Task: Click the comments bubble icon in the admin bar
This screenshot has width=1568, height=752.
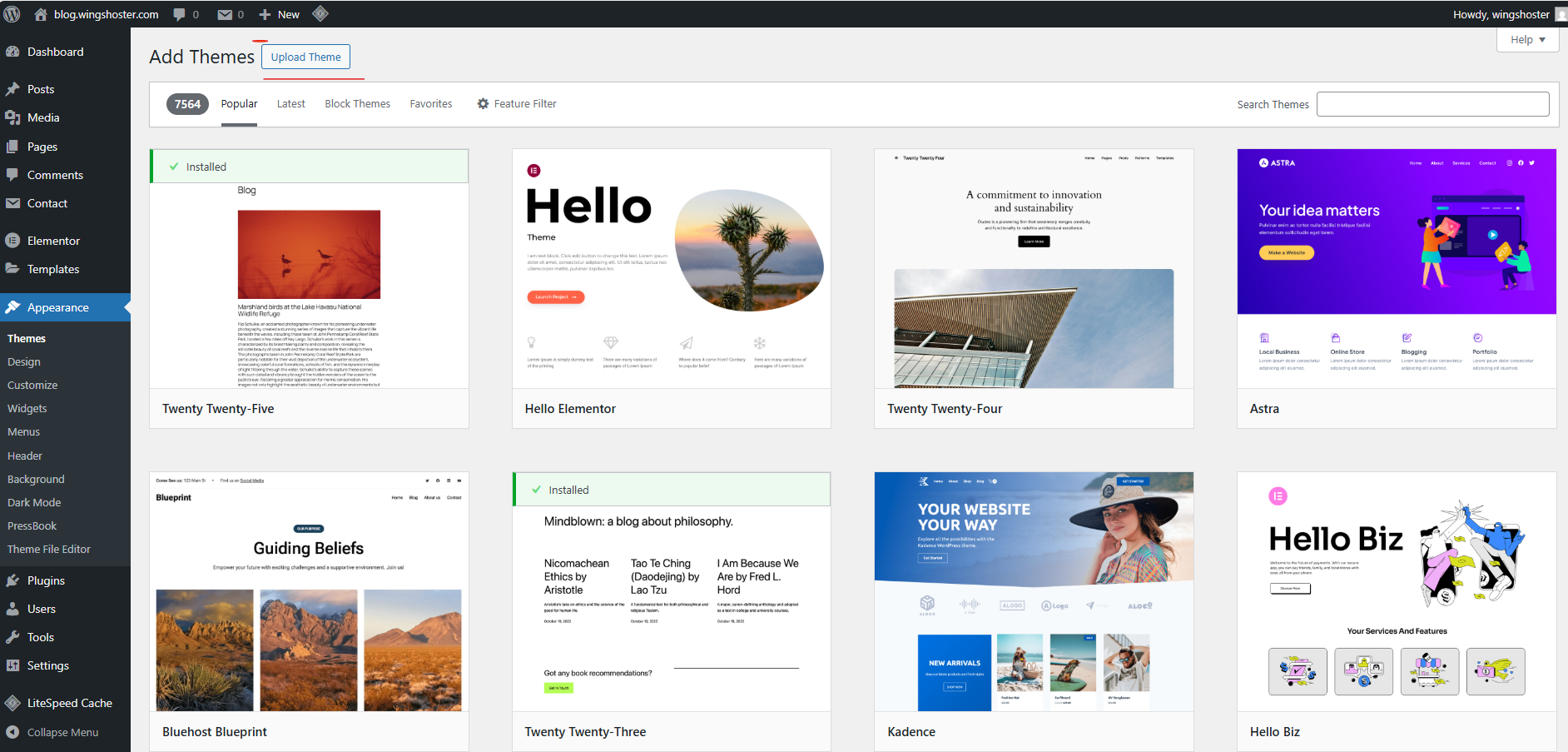Action: (x=178, y=13)
